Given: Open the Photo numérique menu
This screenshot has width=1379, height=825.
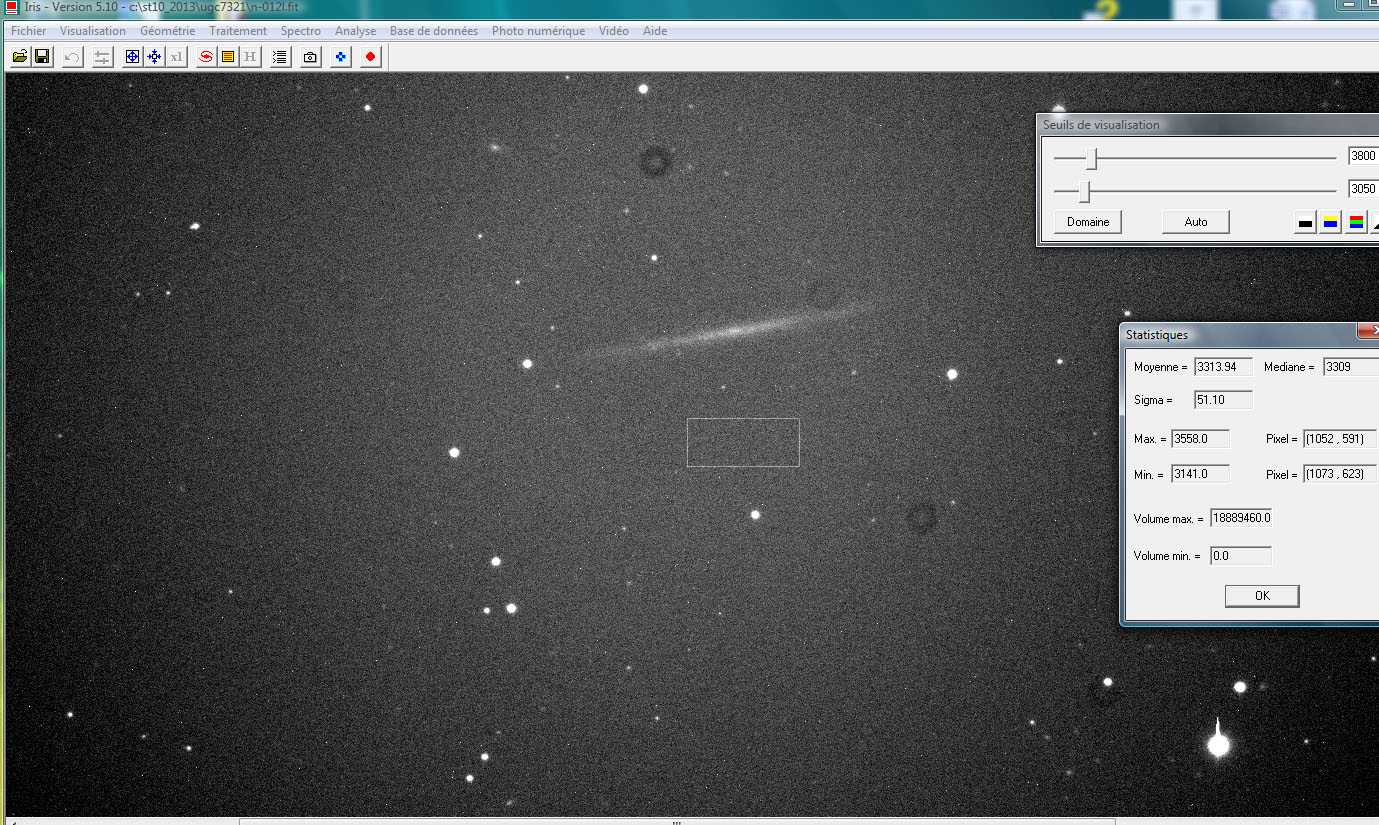Looking at the screenshot, I should pyautogui.click(x=538, y=31).
